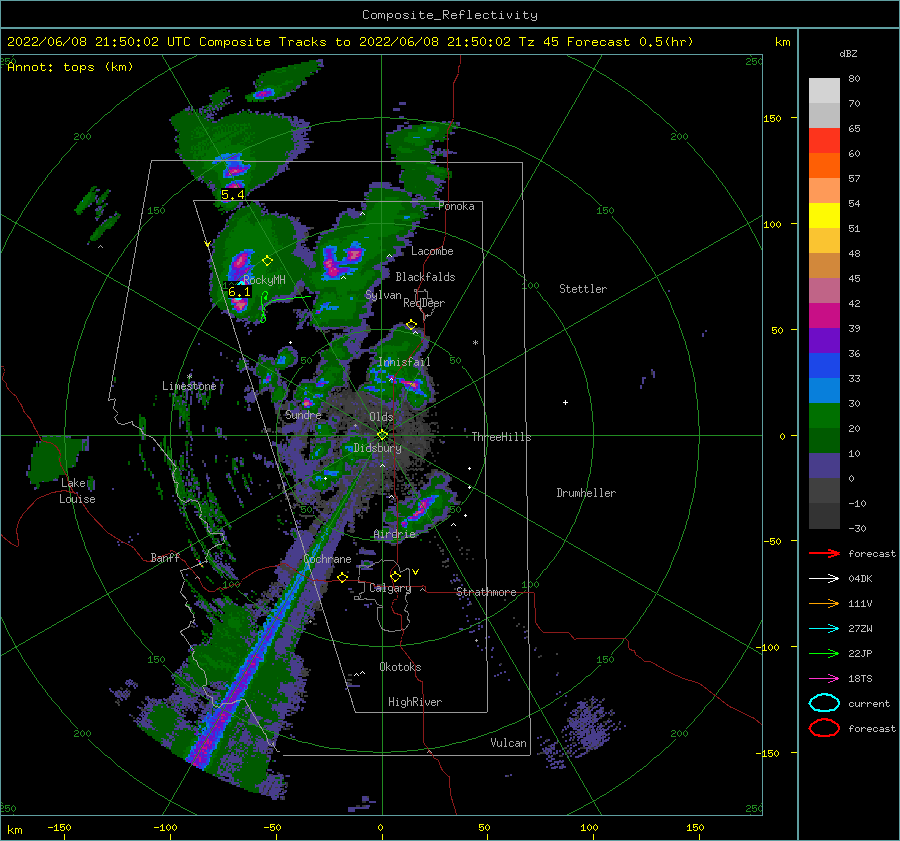Click the yellow diamond marker near RockyMH

click(x=267, y=261)
